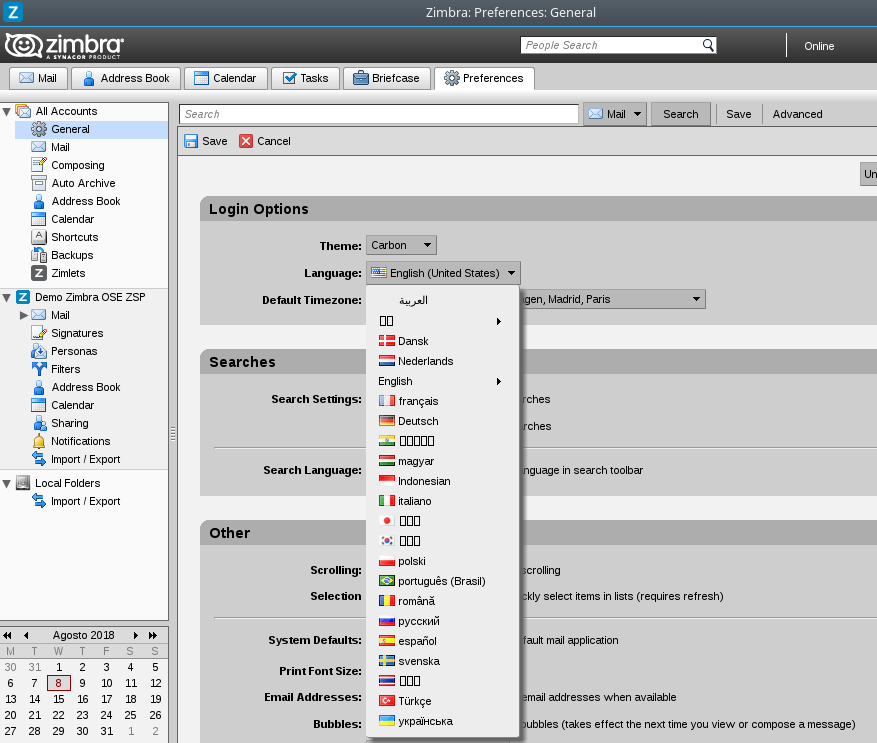Switch to the Mail tab

click(38, 78)
